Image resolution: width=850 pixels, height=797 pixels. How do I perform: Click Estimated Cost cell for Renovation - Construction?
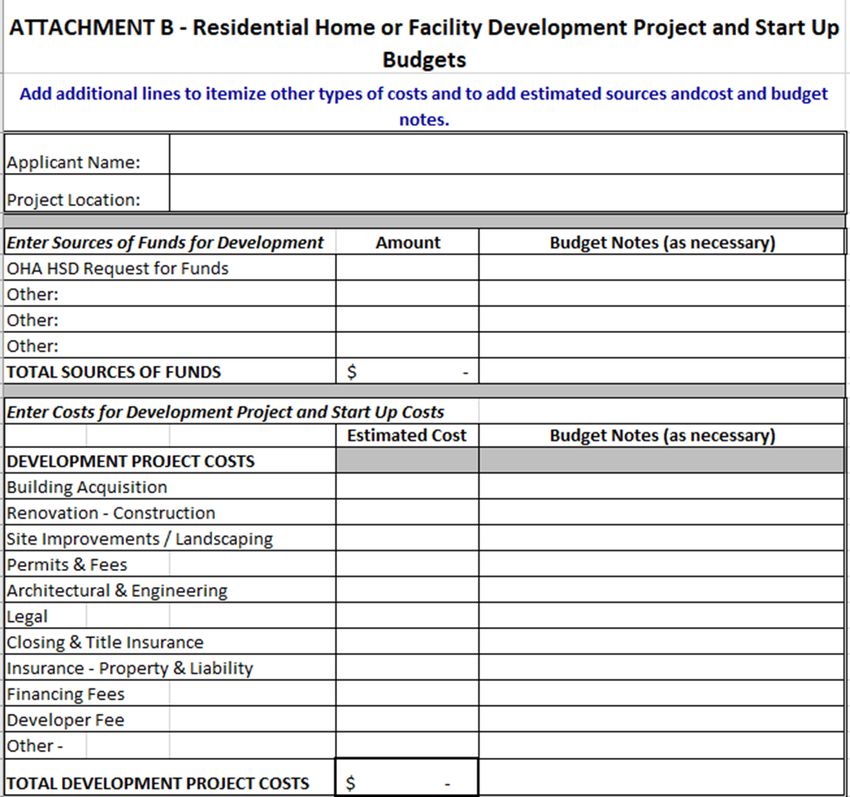coord(407,512)
